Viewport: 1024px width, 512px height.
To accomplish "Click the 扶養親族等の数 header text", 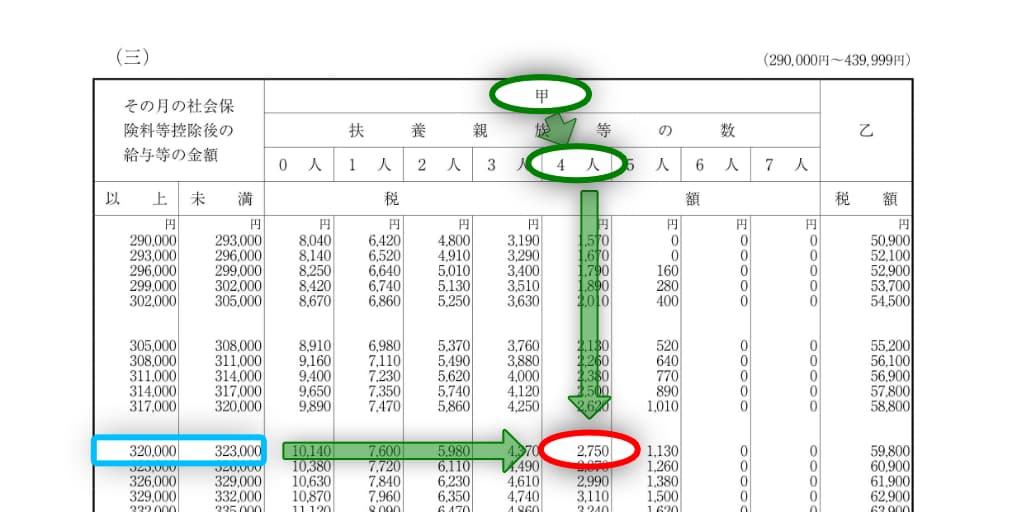I will [542, 131].
